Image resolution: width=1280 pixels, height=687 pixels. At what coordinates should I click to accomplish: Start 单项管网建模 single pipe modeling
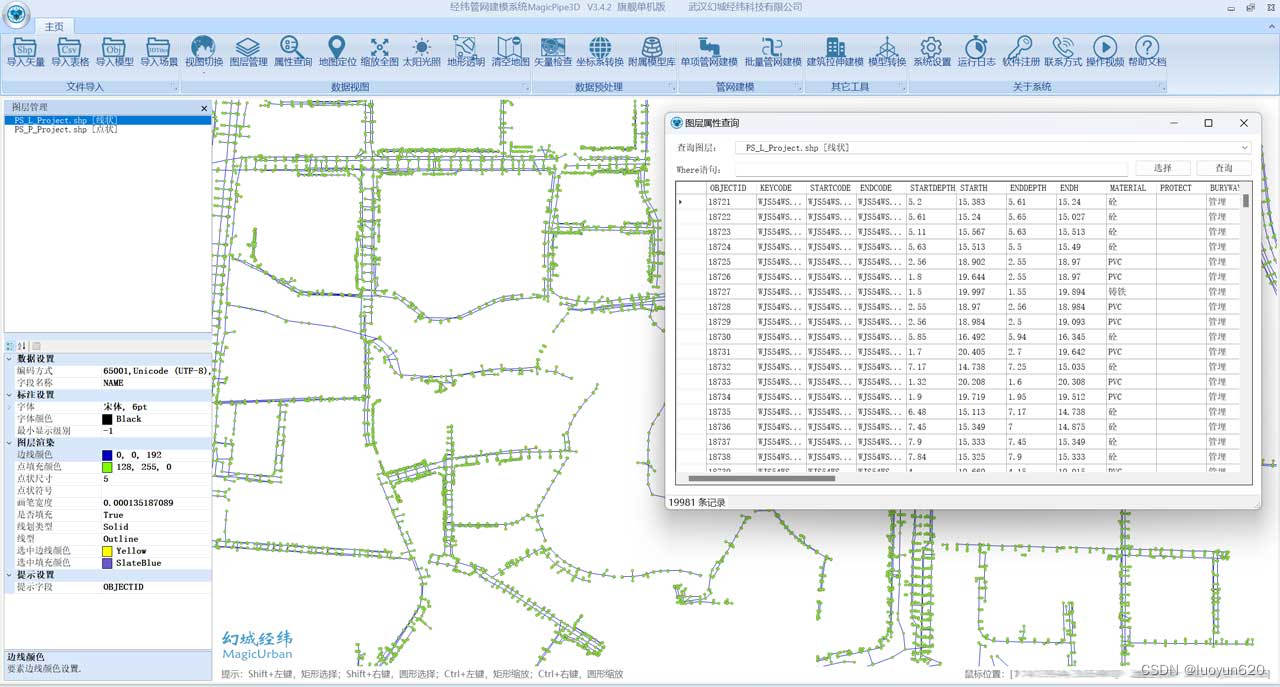[x=709, y=52]
